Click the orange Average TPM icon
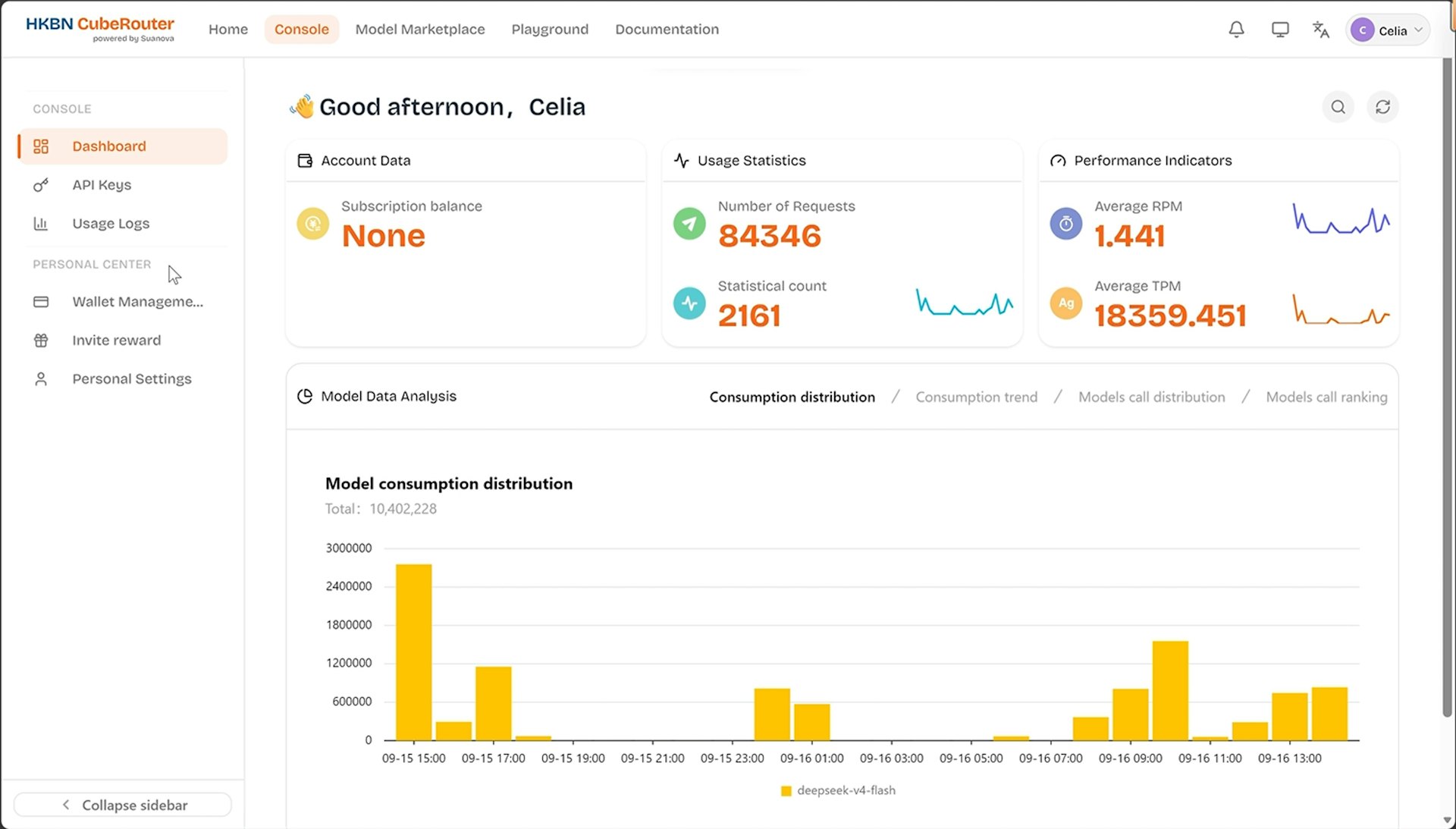 pos(1065,303)
